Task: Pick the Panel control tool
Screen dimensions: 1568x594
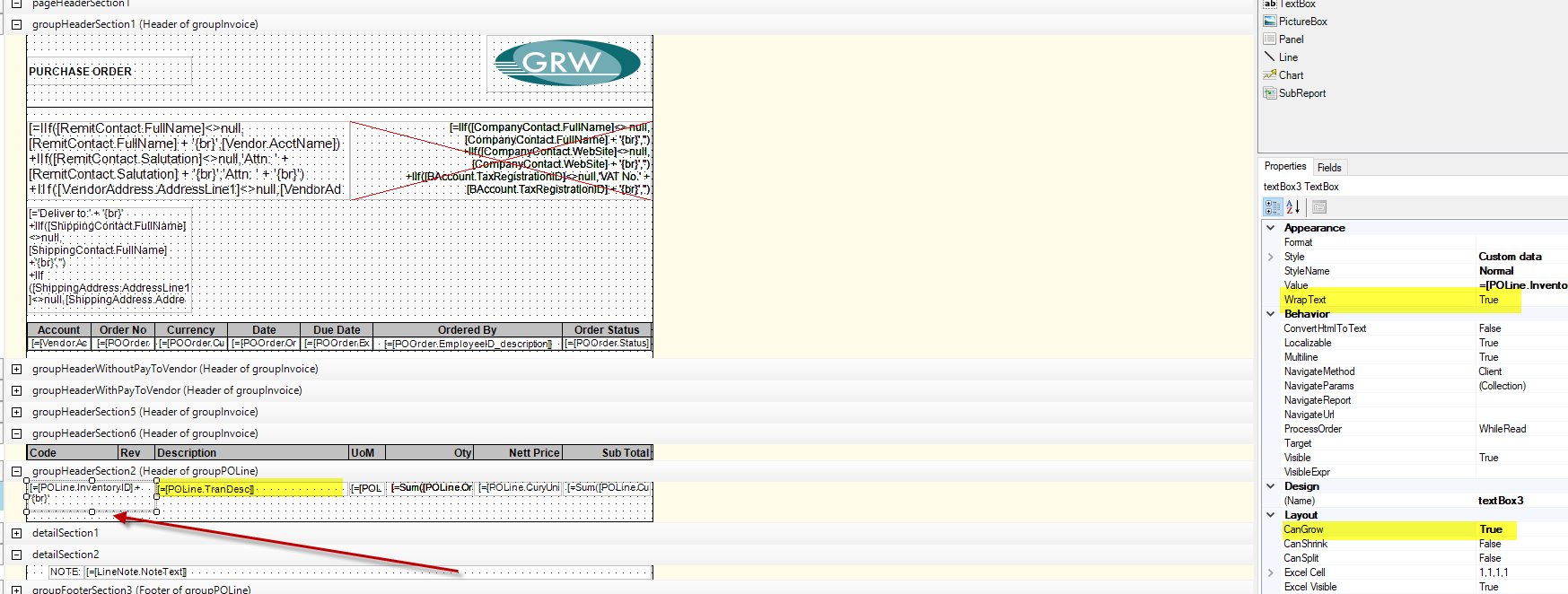Action: (x=1290, y=39)
